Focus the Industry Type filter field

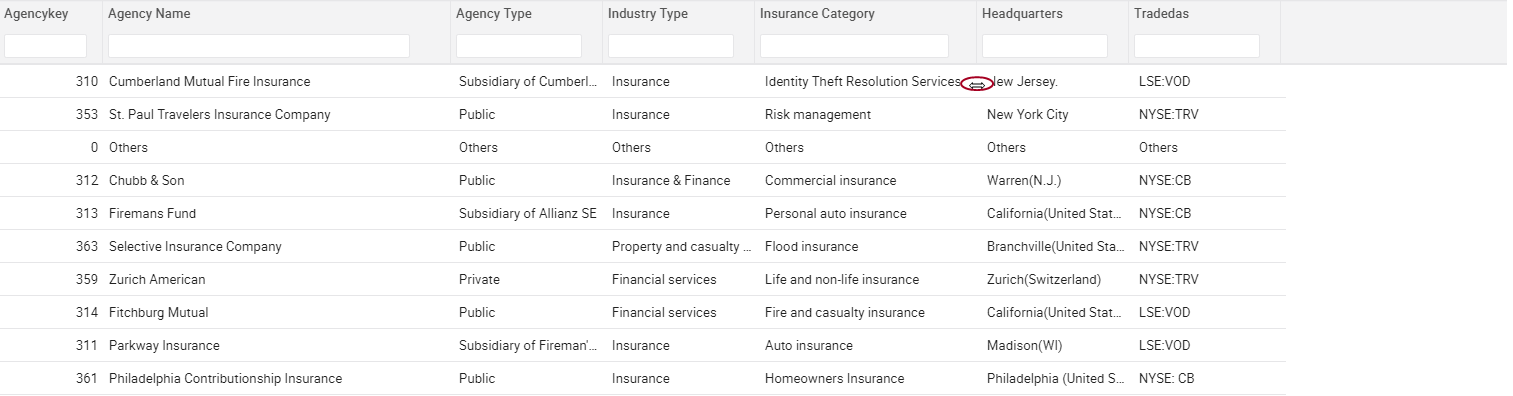pos(671,46)
